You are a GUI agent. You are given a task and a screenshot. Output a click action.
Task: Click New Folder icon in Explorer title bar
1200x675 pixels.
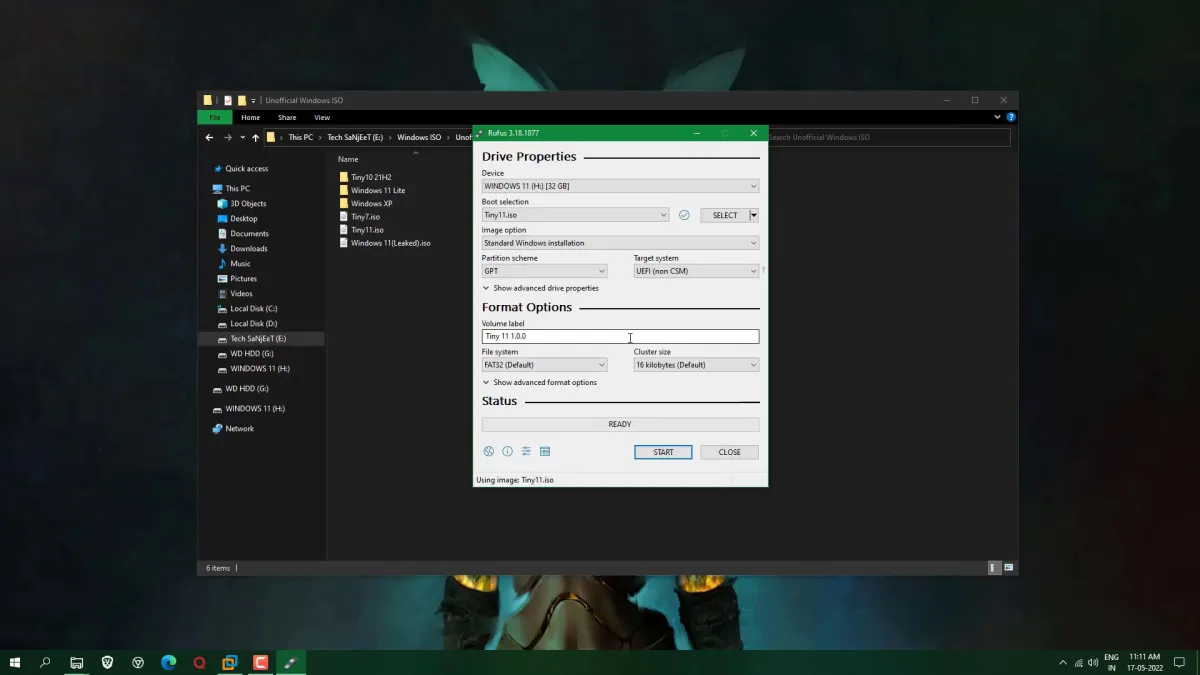pos(241,100)
